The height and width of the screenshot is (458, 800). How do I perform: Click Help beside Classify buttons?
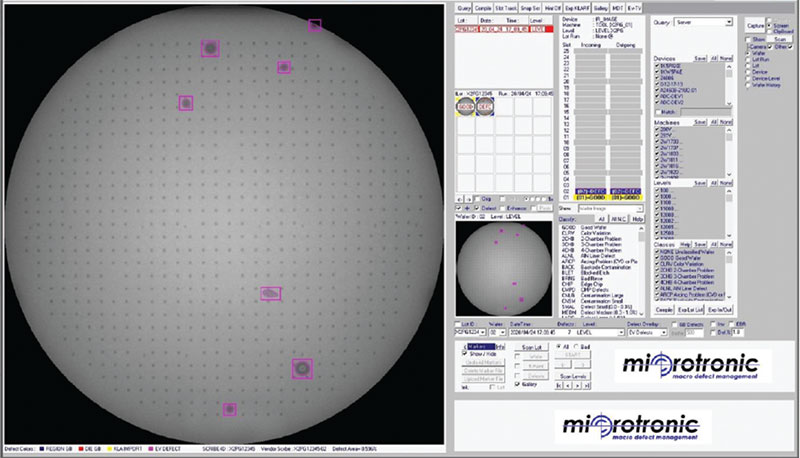click(x=637, y=219)
